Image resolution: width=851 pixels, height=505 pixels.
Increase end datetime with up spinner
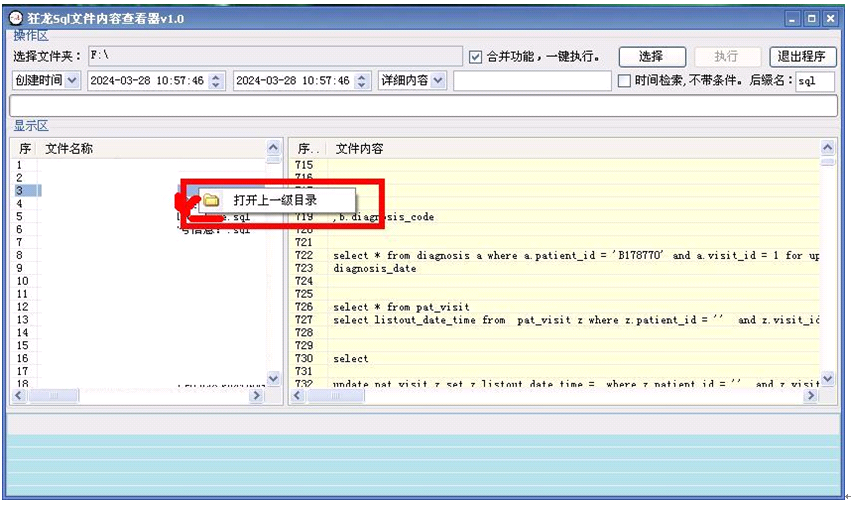(x=362, y=77)
